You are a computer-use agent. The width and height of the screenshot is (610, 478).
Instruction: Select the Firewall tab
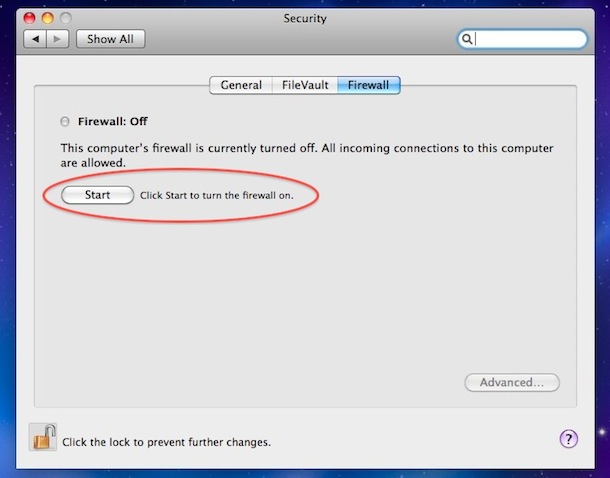click(368, 85)
